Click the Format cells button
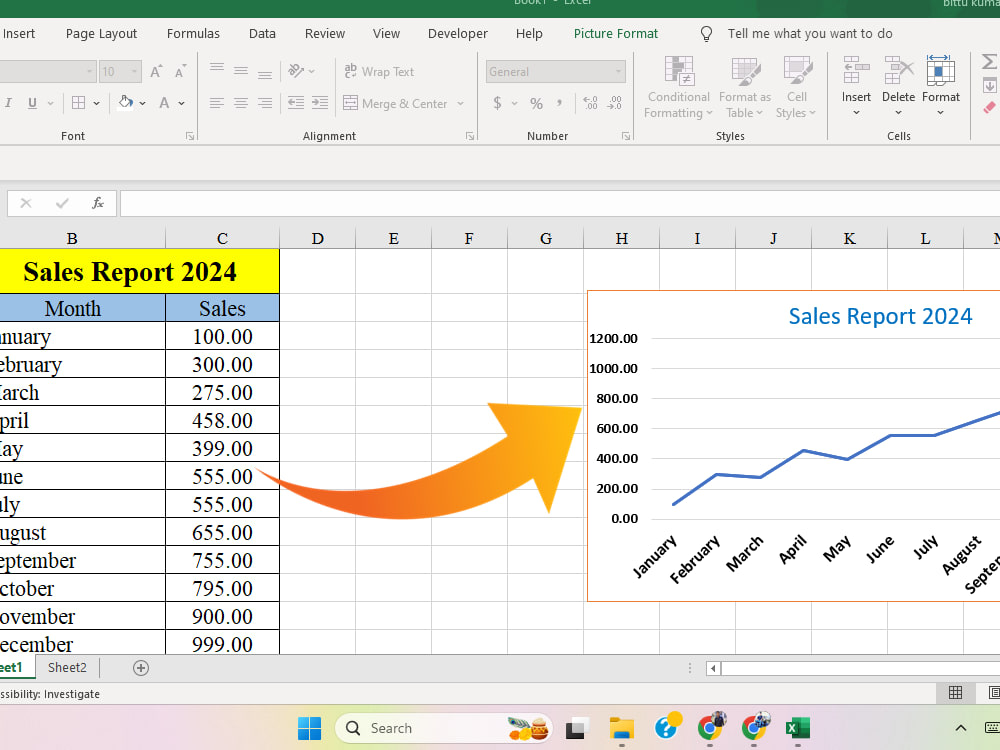Screen dimensions: 1000x750 pyautogui.click(x=940, y=87)
